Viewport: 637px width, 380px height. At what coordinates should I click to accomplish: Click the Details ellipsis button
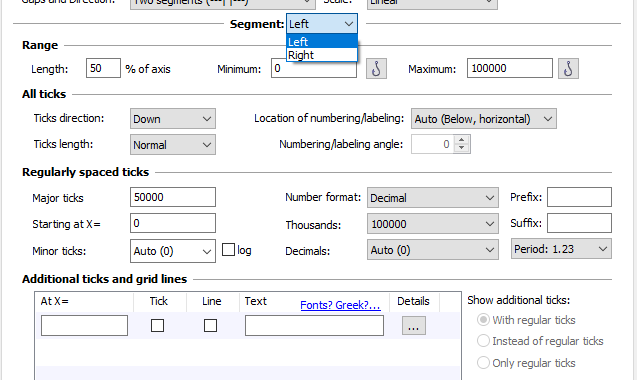(414, 326)
